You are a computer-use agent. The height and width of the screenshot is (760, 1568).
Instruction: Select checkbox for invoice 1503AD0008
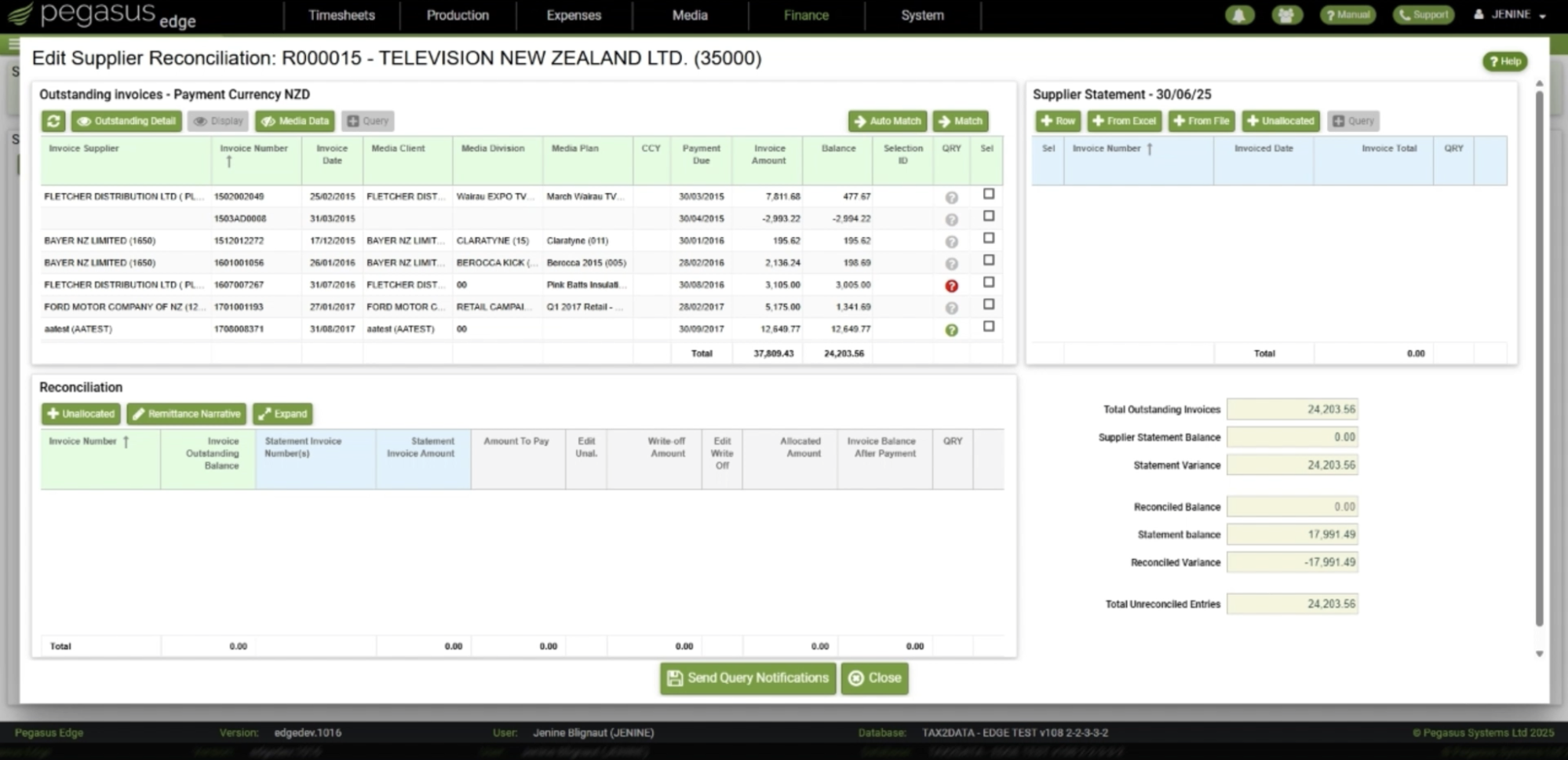tap(988, 216)
